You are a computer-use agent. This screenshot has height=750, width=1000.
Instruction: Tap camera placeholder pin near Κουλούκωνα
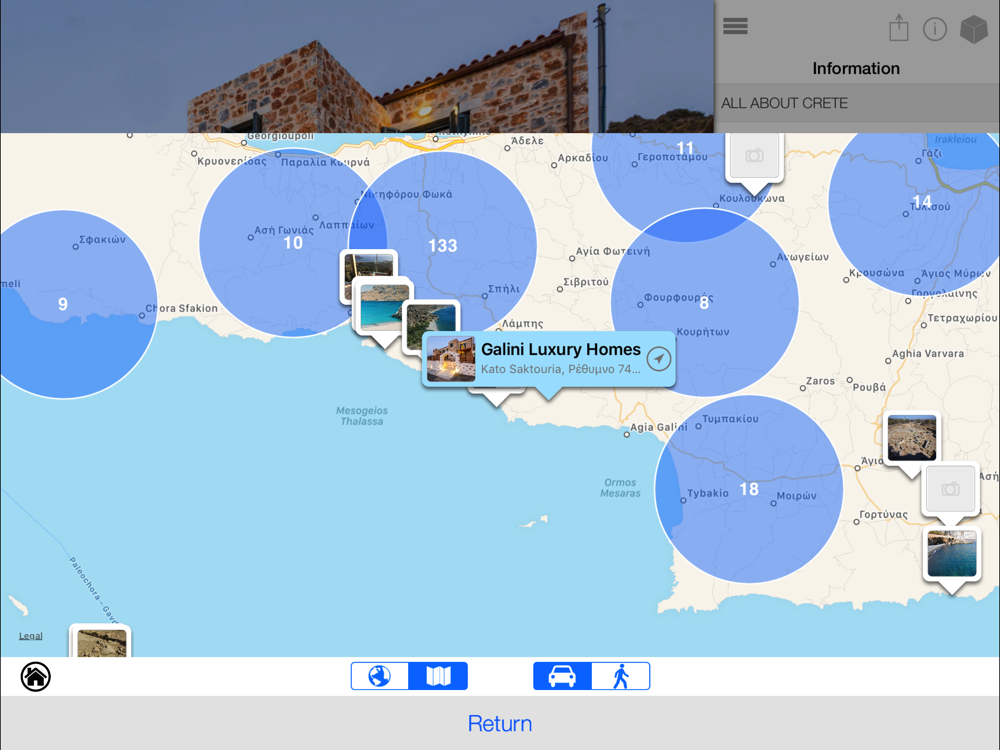tap(754, 156)
